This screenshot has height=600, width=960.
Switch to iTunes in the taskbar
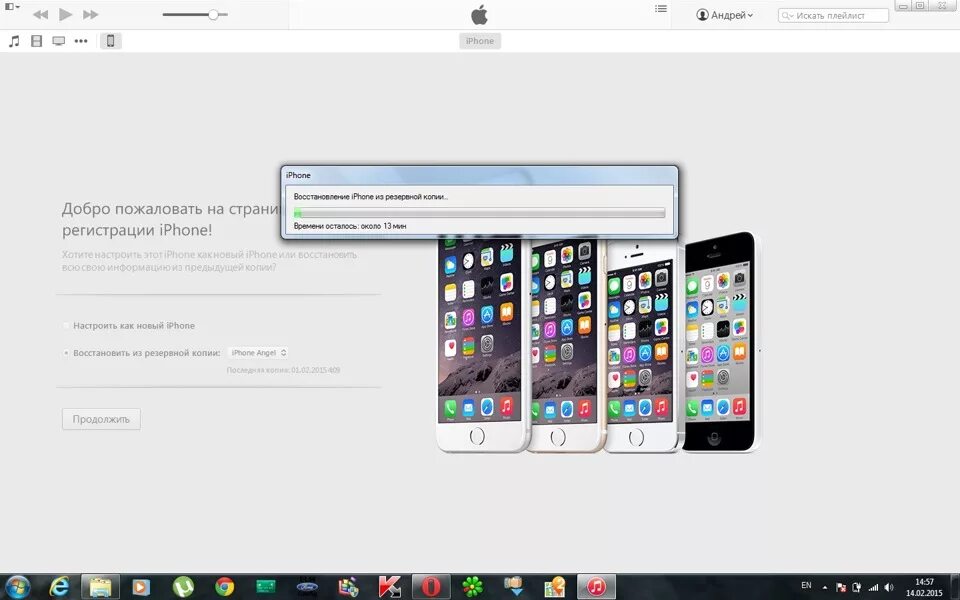pos(596,587)
